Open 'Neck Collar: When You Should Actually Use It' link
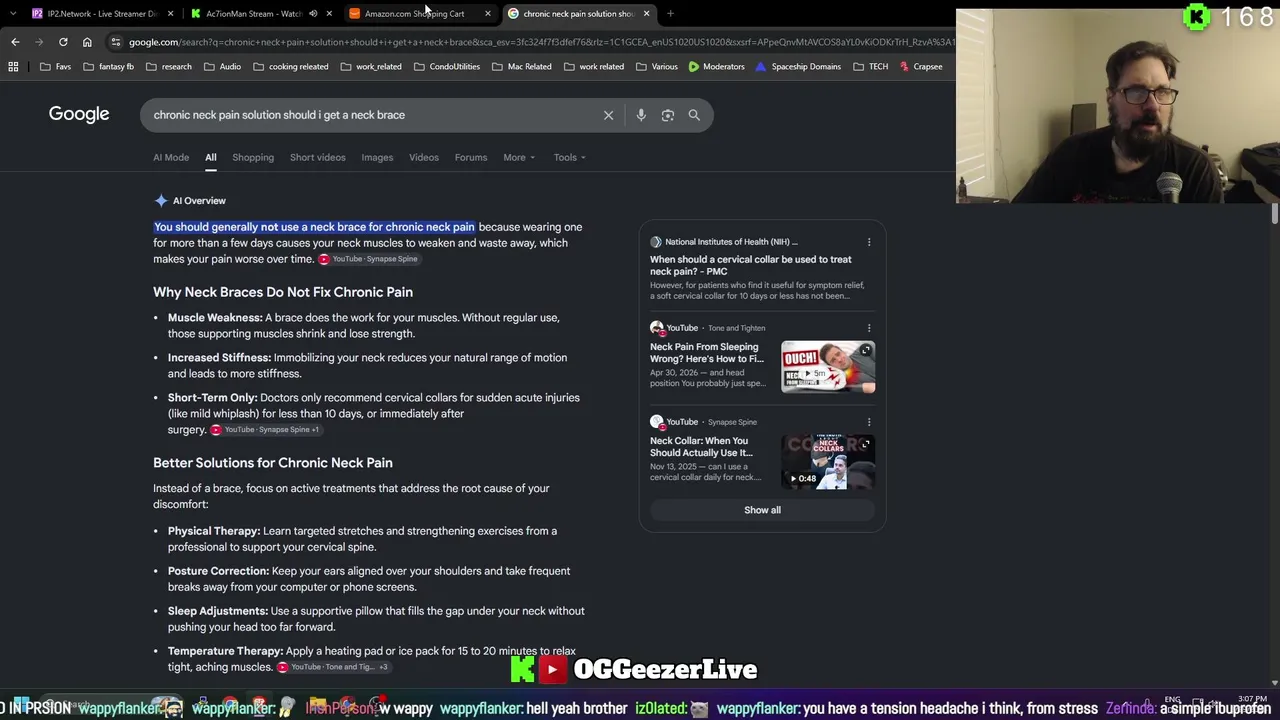The image size is (1280, 720). [701, 447]
